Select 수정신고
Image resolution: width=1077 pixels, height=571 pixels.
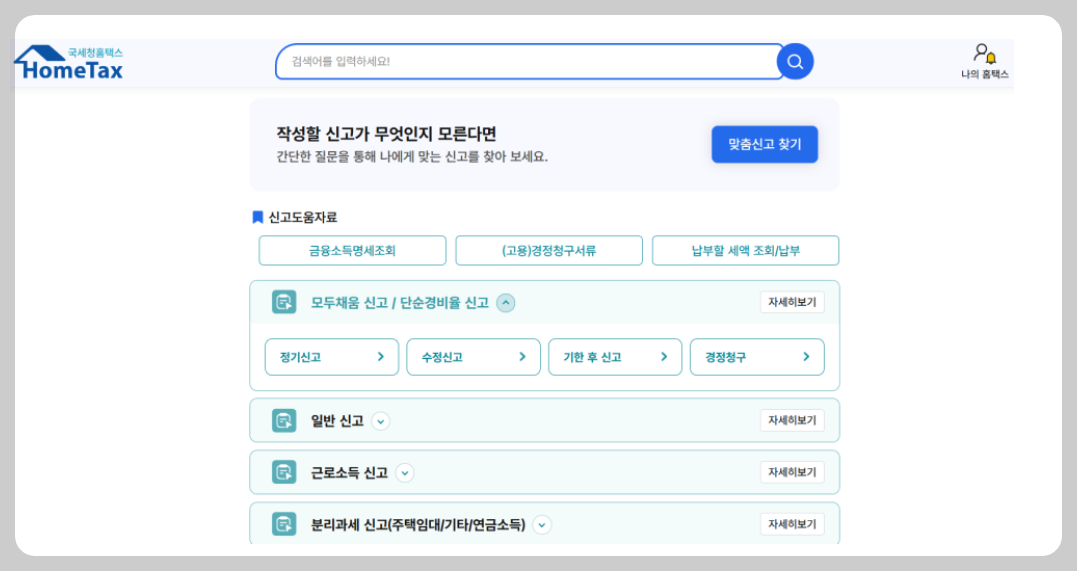(473, 357)
